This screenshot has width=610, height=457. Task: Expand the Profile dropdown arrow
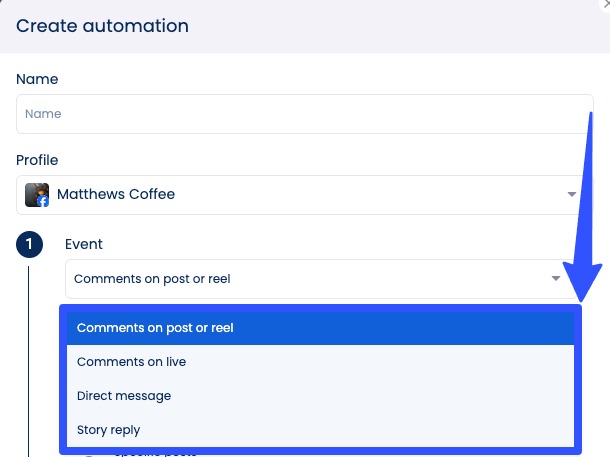(572, 194)
